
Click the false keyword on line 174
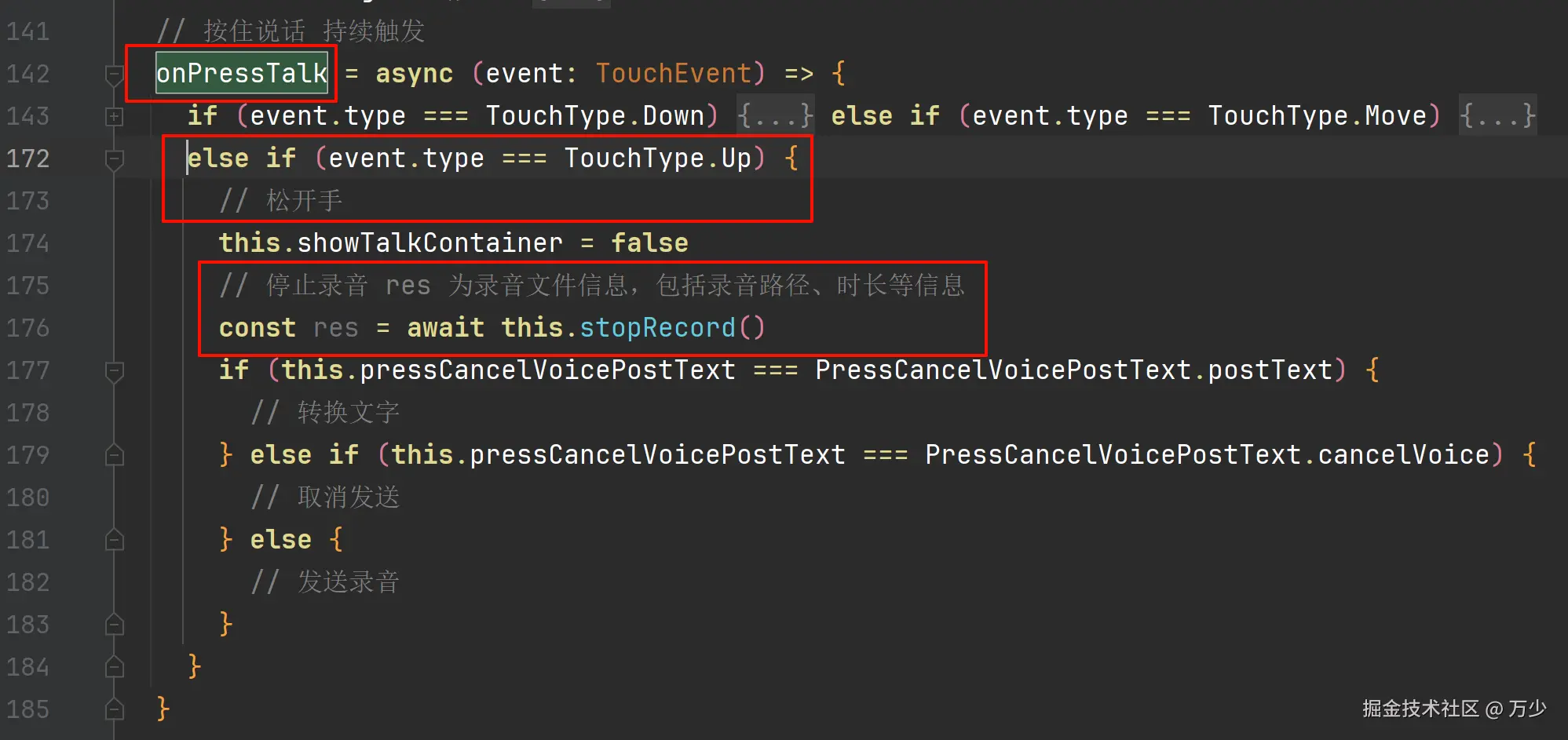649,243
